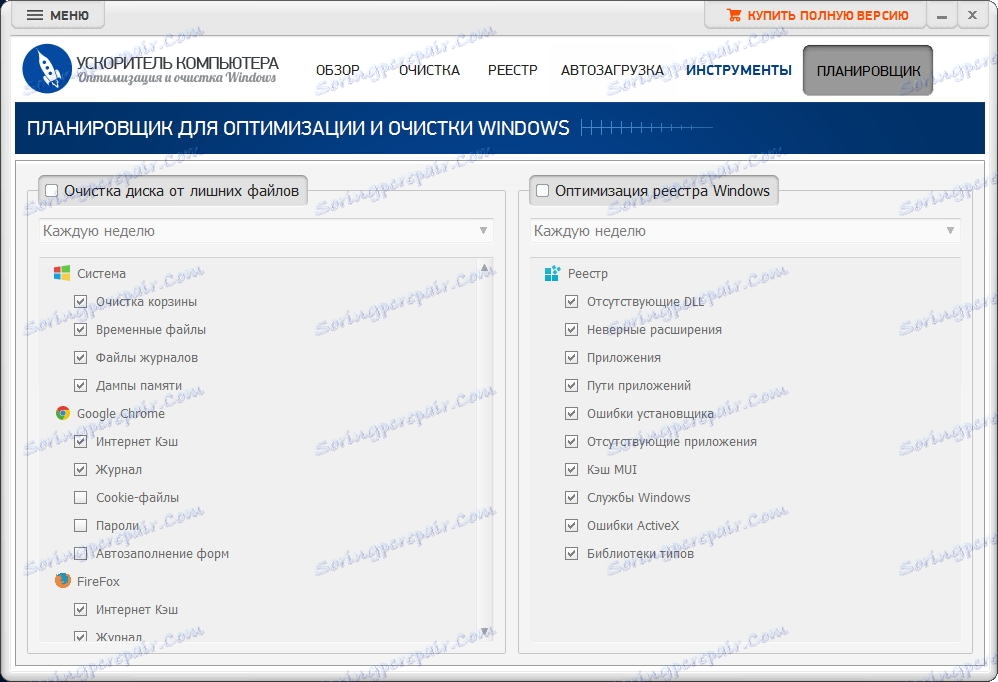Select the Система group label
This screenshot has width=998, height=682.
tap(101, 274)
